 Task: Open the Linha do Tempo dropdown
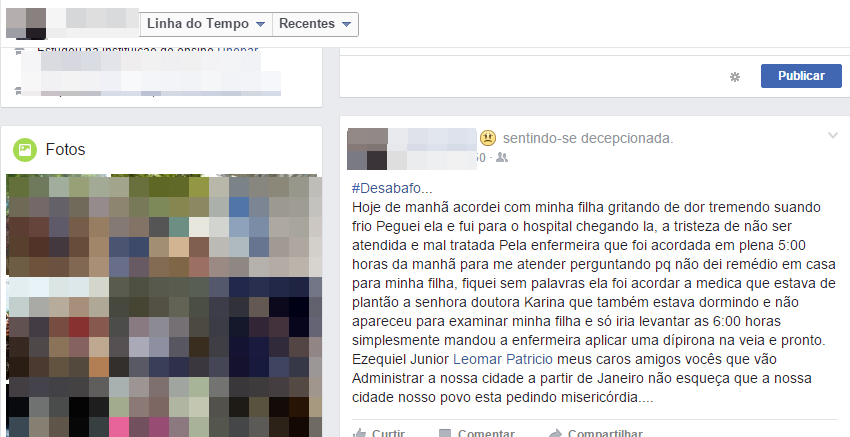[206, 24]
